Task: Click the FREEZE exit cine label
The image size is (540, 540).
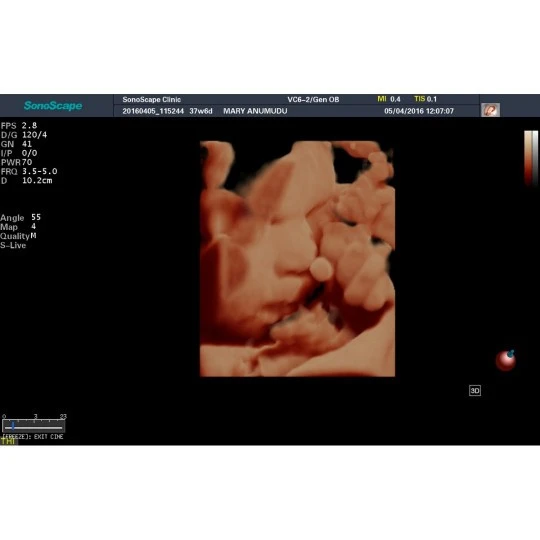Action: 33,437
